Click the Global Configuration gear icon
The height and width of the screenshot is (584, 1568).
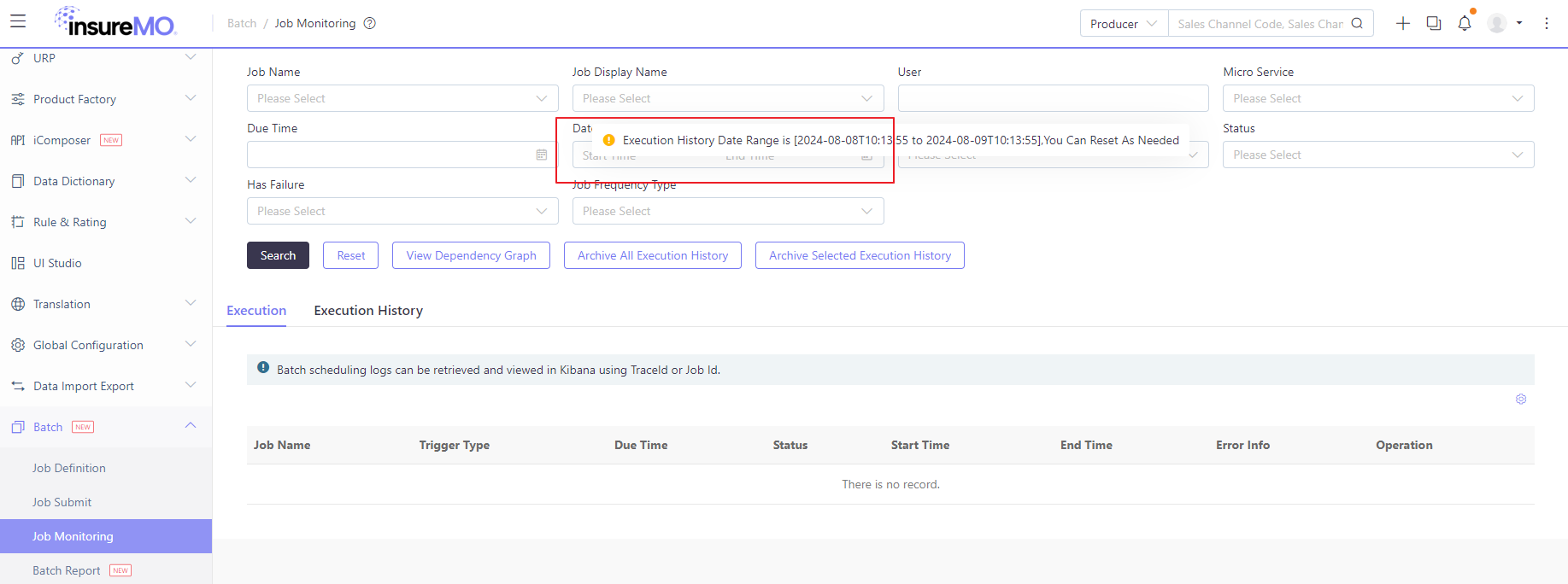[x=18, y=345]
